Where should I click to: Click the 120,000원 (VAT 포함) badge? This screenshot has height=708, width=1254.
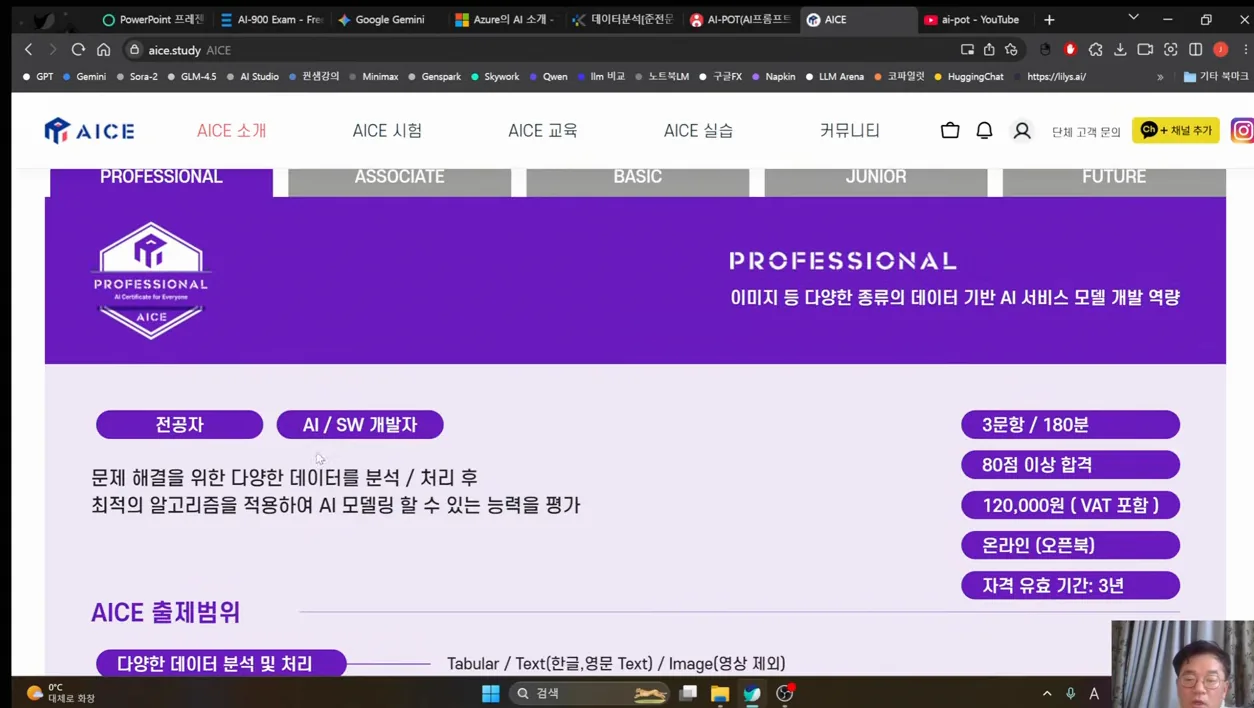pos(1070,505)
